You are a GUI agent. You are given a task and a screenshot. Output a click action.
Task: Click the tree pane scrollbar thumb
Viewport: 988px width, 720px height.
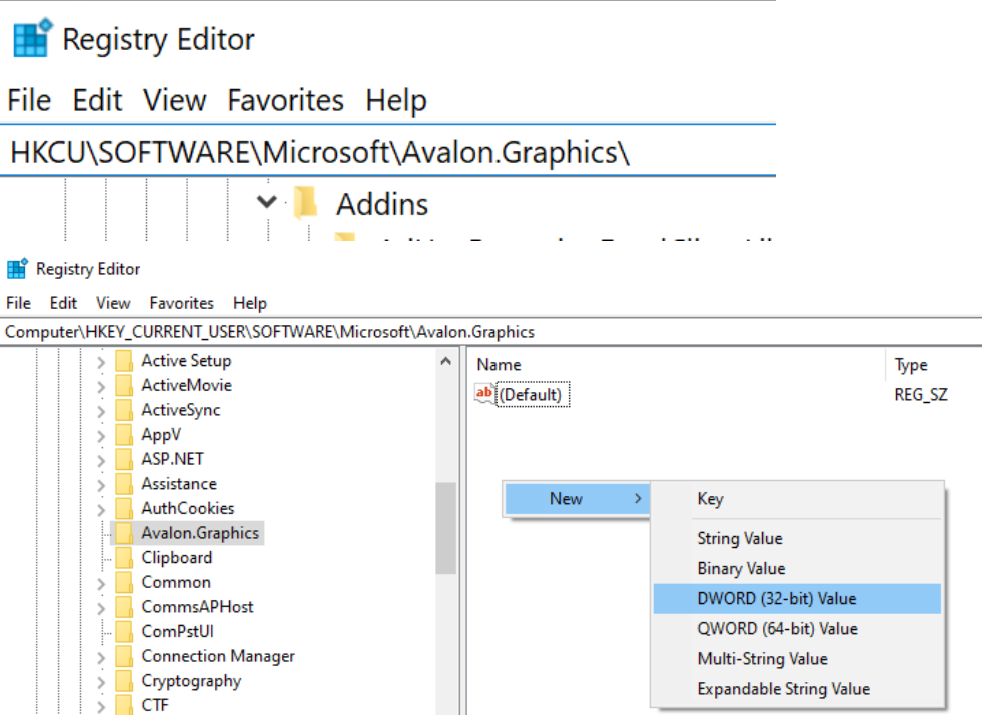(445, 529)
